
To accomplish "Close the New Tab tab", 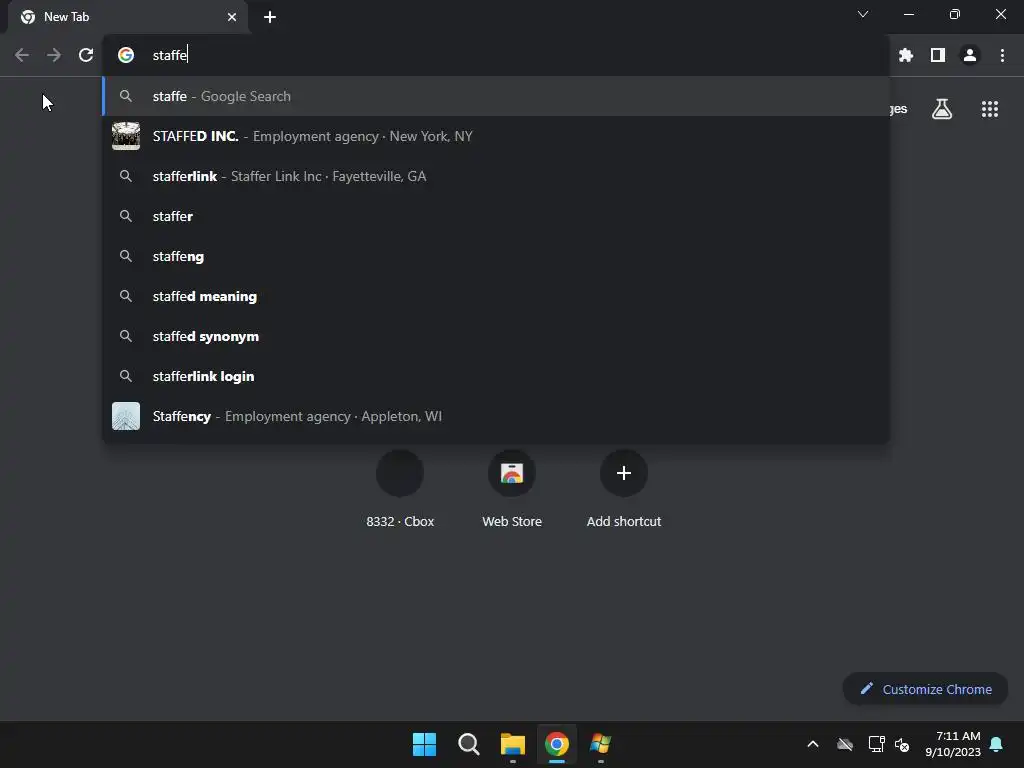I will point(232,17).
